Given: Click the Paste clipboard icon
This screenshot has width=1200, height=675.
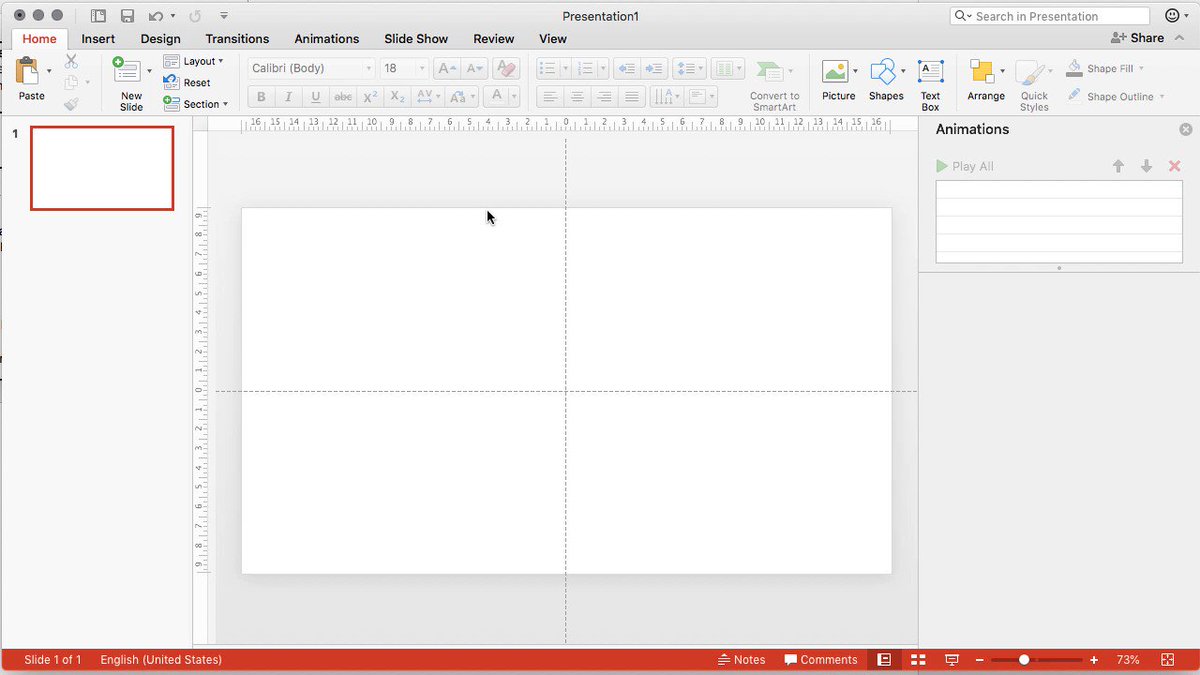Looking at the screenshot, I should 29,71.
